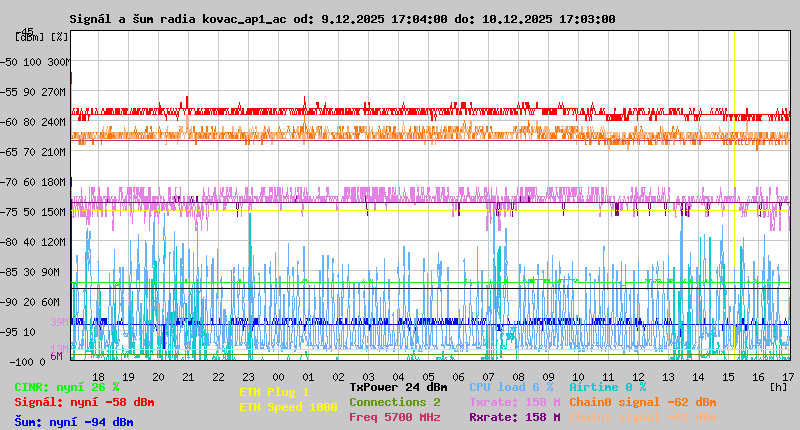
Task: Click the TxPower 24 dBm label
Action: [x=398, y=387]
